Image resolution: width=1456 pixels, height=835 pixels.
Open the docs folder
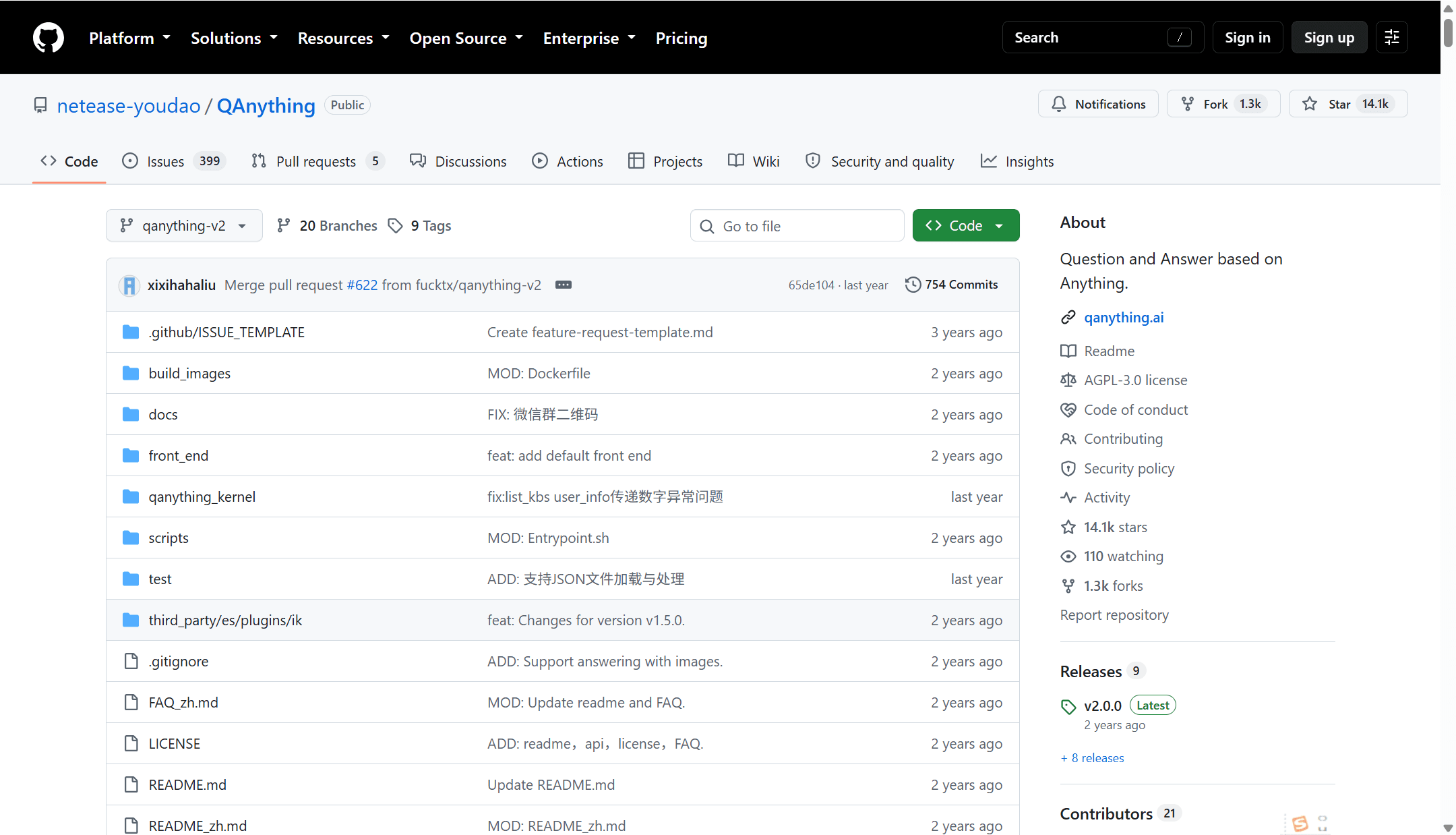pyautogui.click(x=163, y=415)
